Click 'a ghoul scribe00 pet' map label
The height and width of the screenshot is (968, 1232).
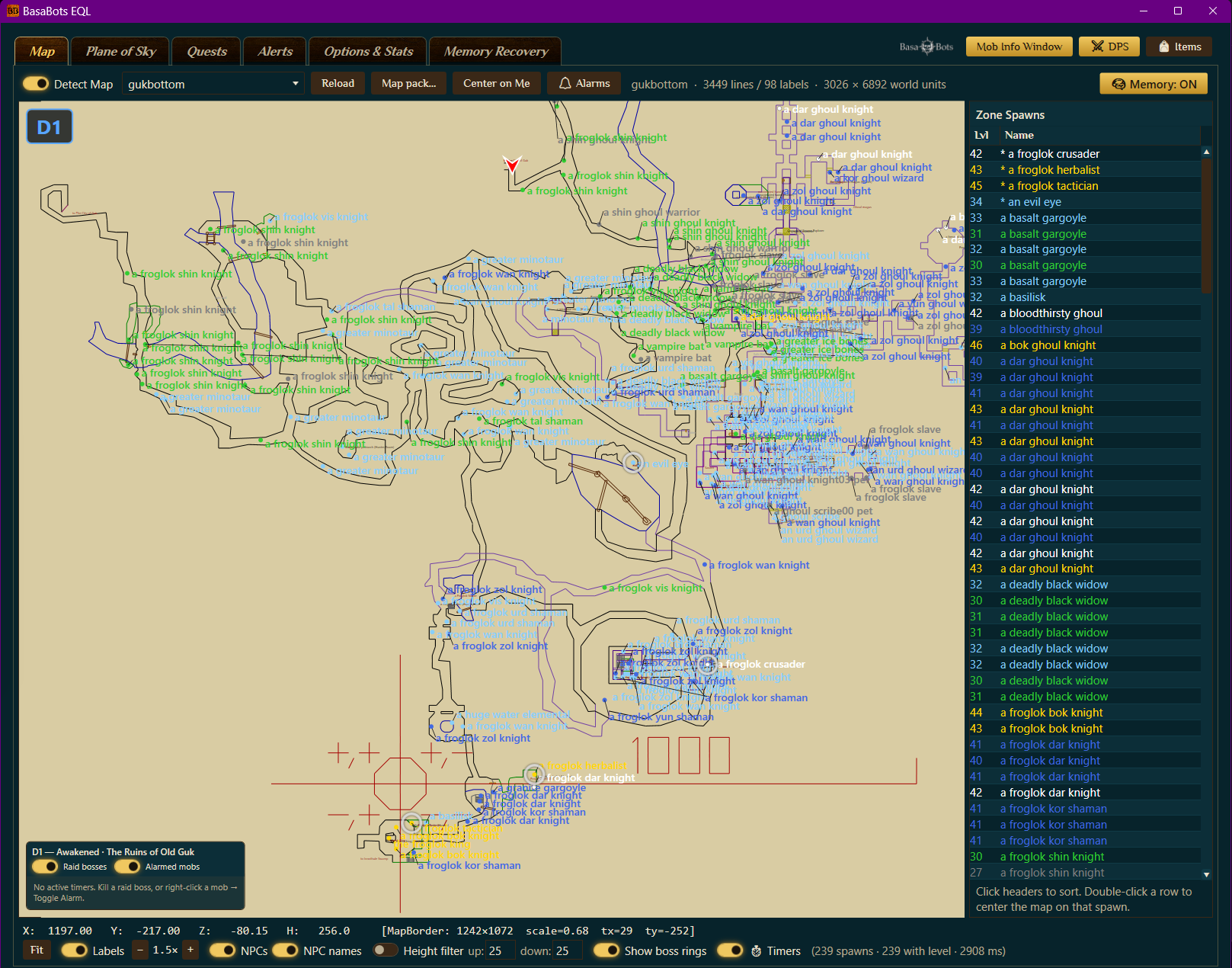point(822,511)
